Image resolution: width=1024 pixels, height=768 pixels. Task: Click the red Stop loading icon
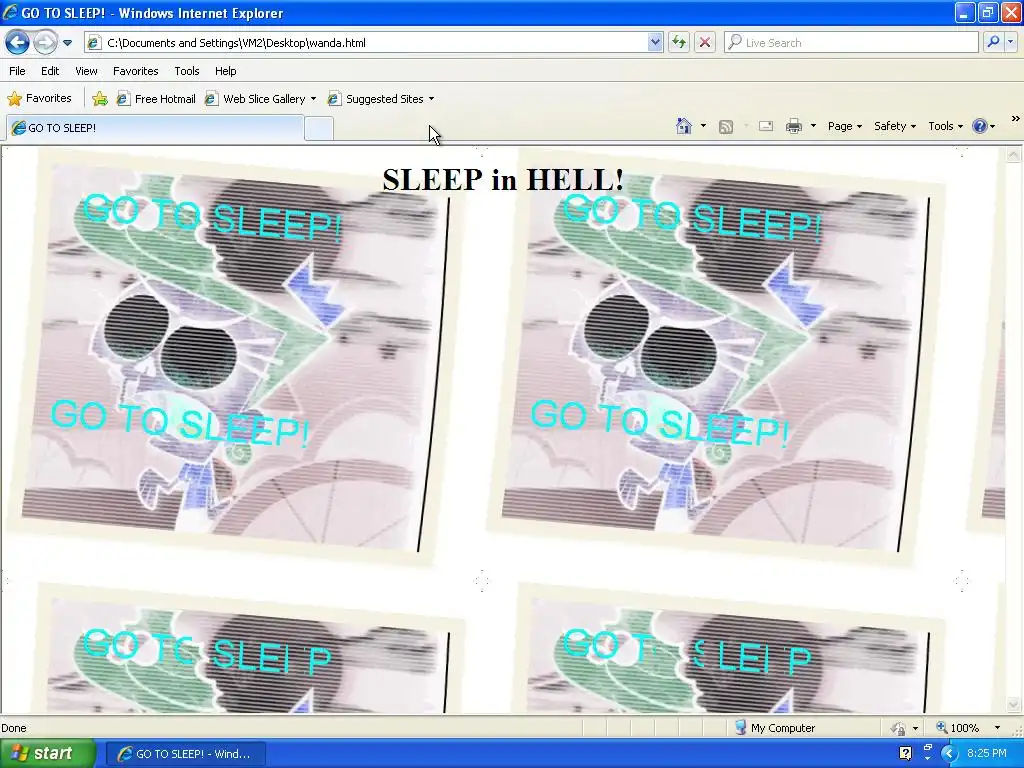click(705, 42)
